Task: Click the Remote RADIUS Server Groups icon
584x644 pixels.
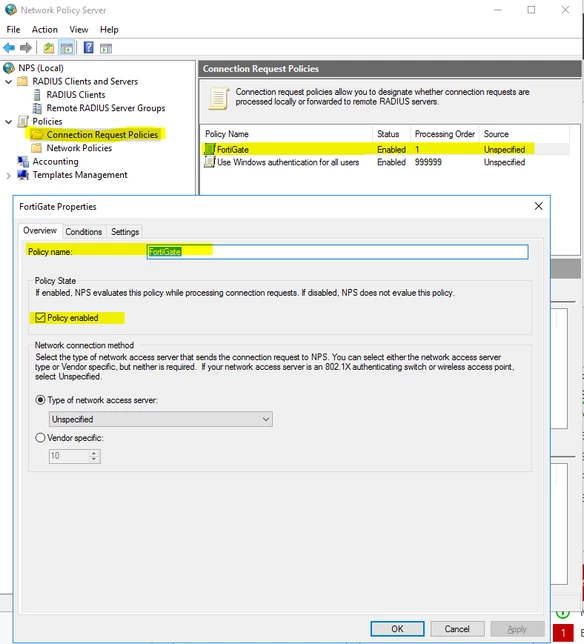Action: (37, 108)
